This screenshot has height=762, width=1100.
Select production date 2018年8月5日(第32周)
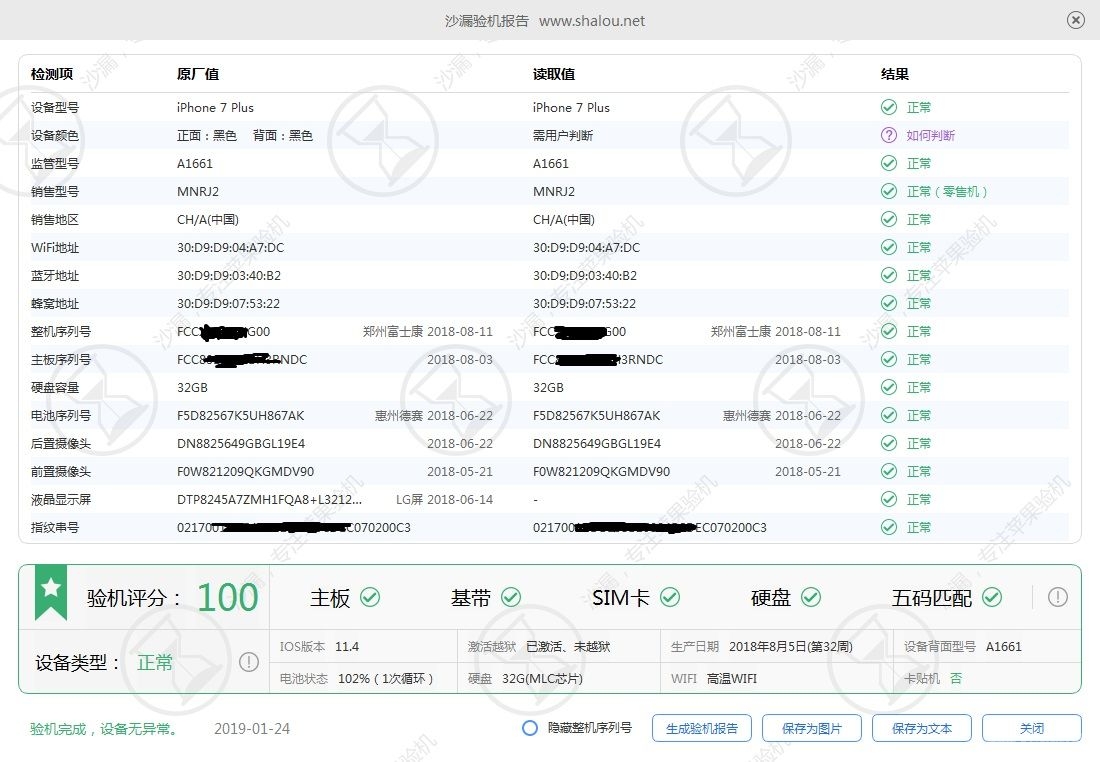[791, 646]
